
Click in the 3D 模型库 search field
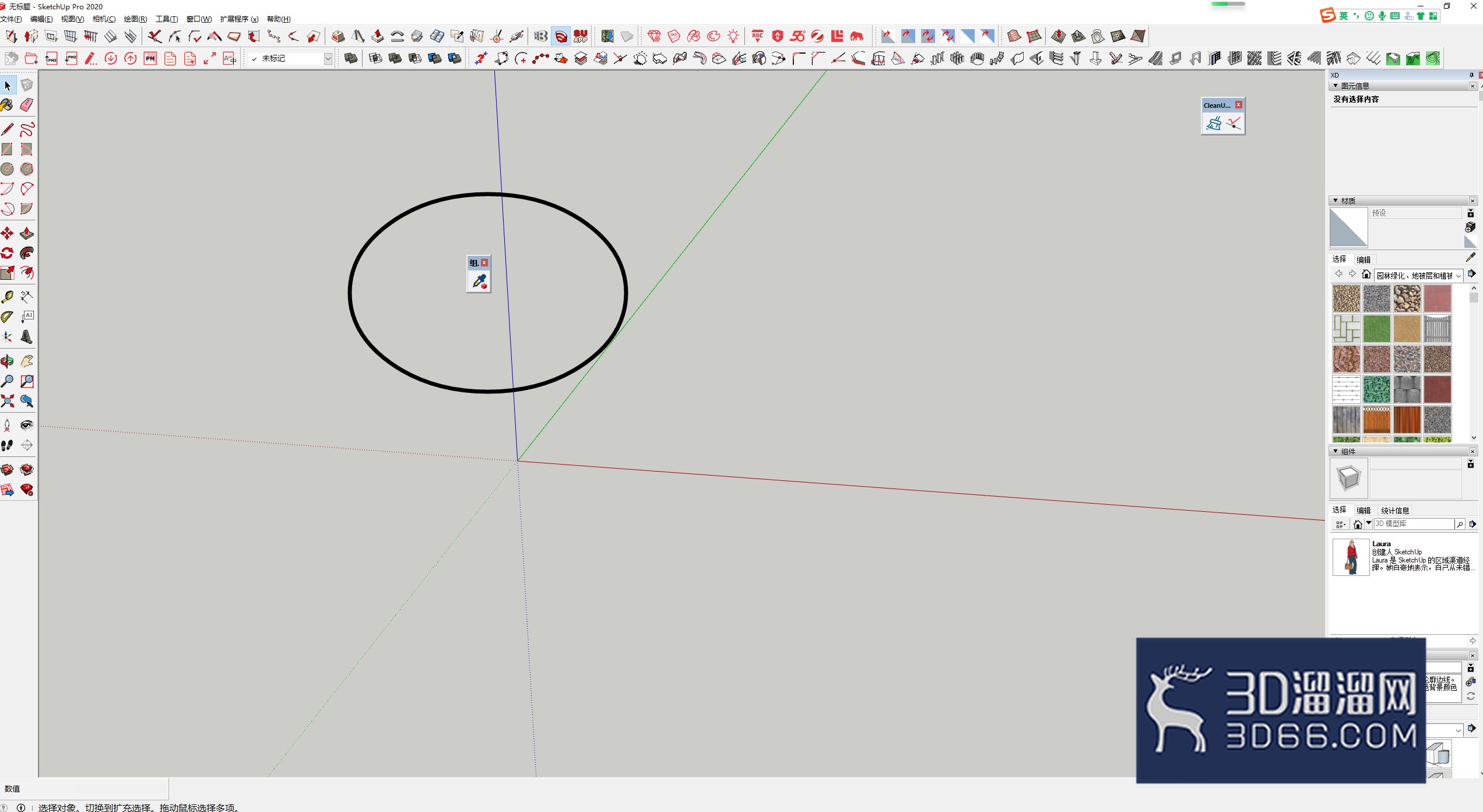tap(1414, 524)
